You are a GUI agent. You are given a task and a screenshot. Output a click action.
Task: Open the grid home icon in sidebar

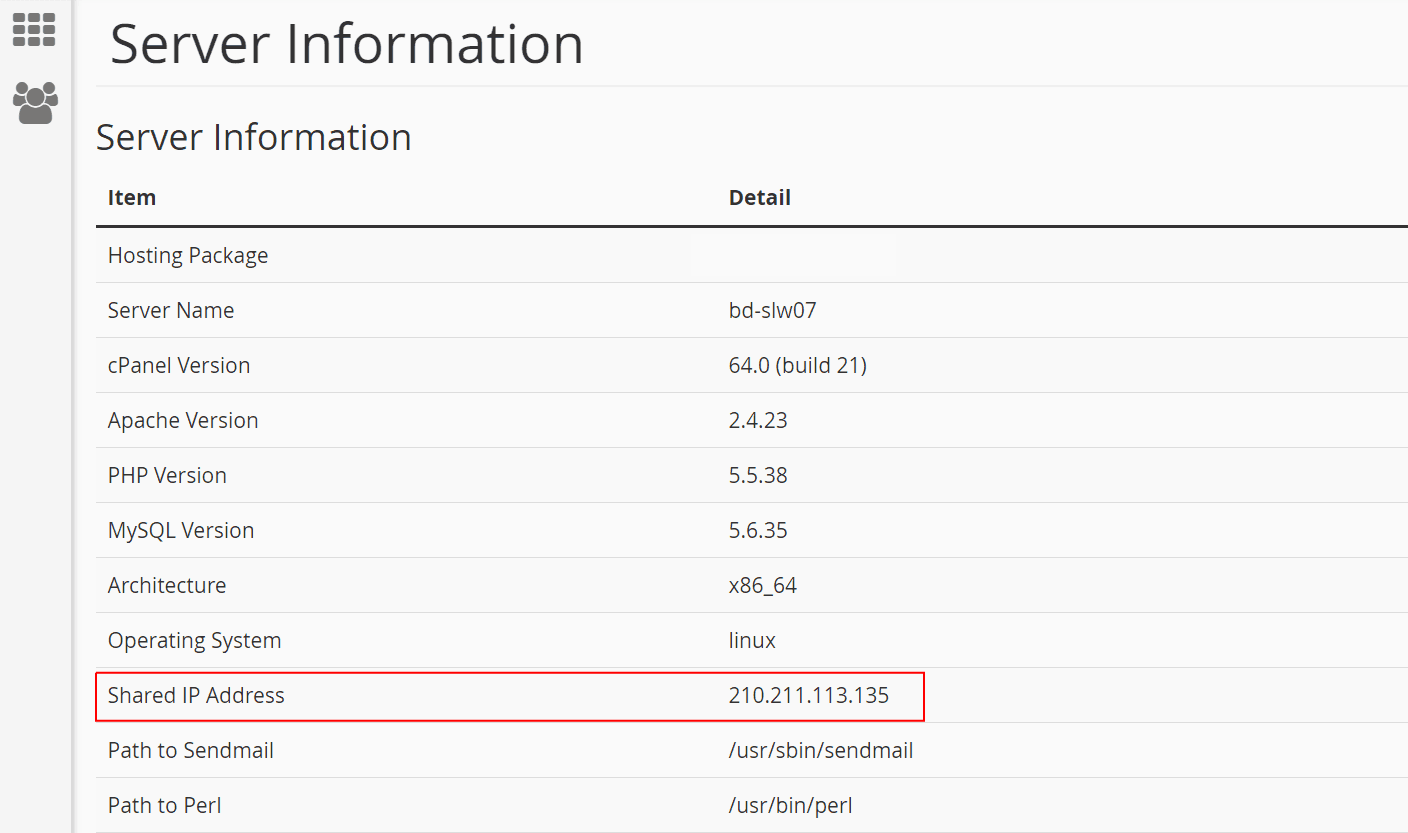click(34, 29)
